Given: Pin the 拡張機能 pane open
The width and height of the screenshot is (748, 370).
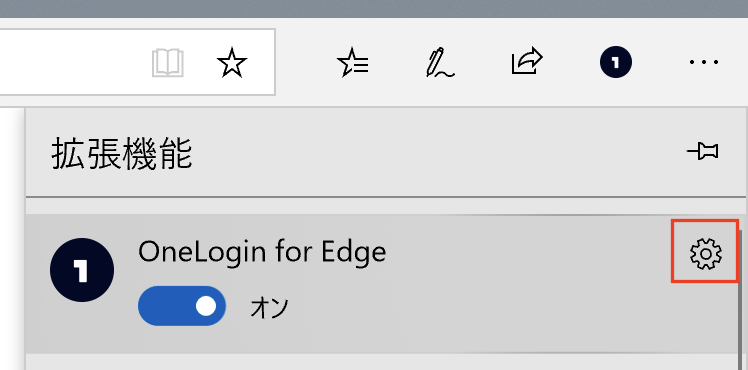Looking at the screenshot, I should click(x=703, y=152).
